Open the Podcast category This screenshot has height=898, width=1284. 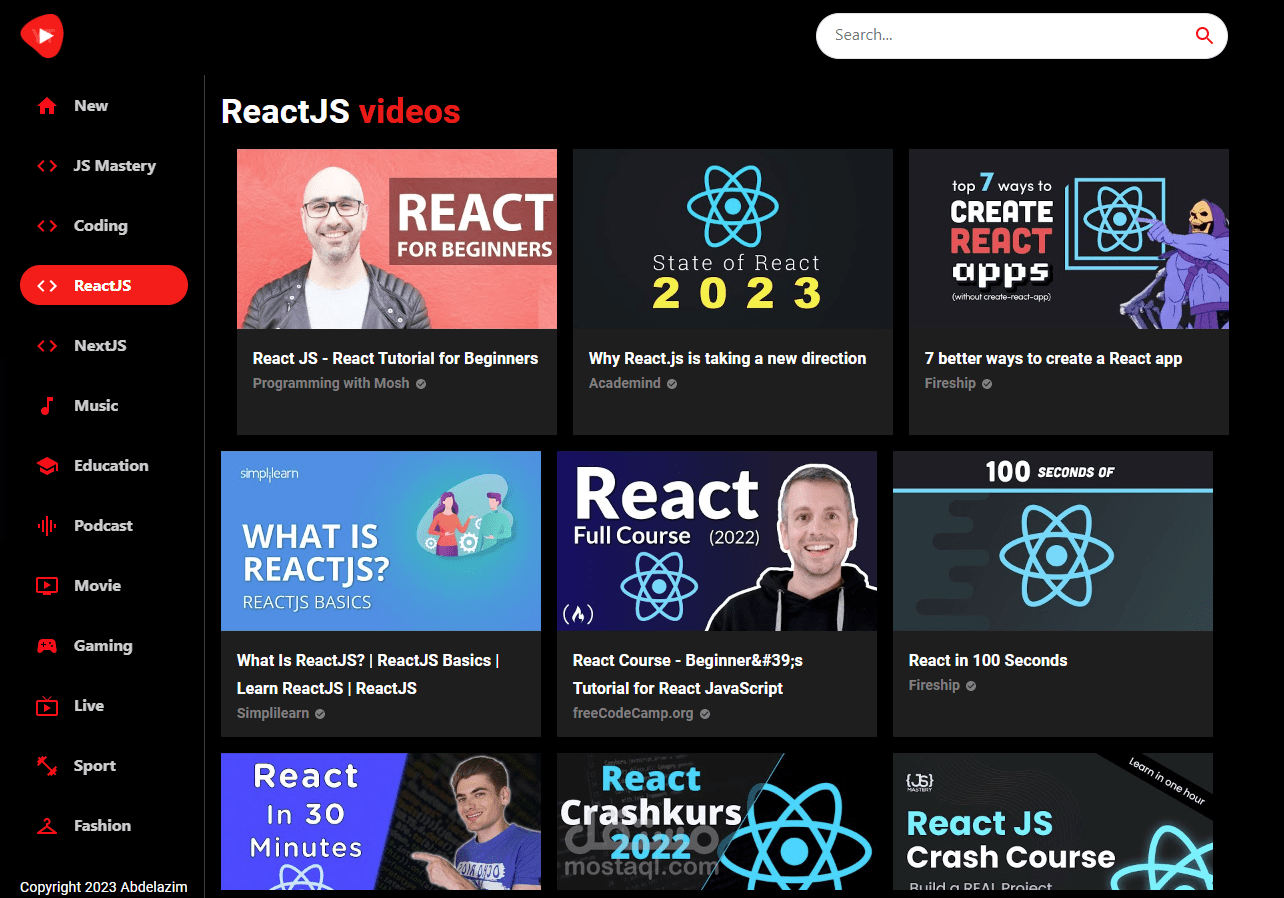[x=104, y=526]
